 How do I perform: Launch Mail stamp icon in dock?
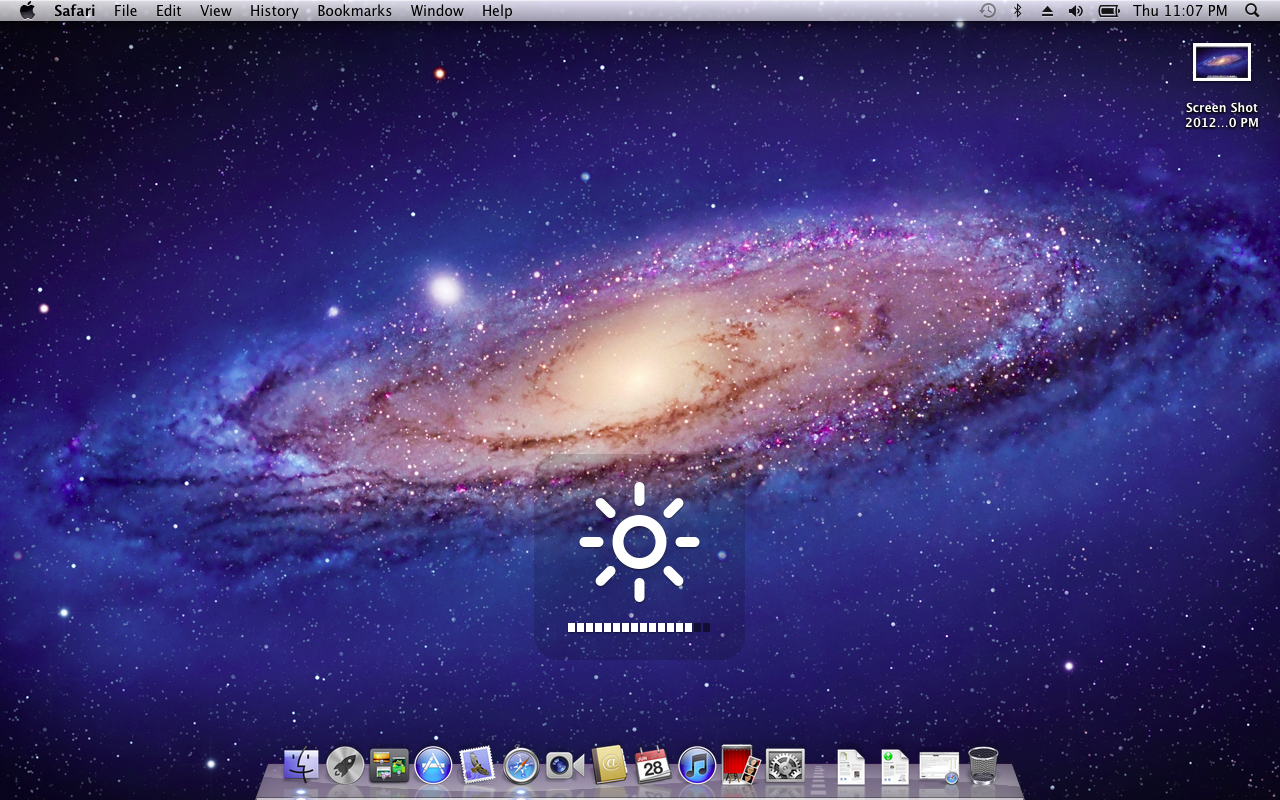(477, 766)
